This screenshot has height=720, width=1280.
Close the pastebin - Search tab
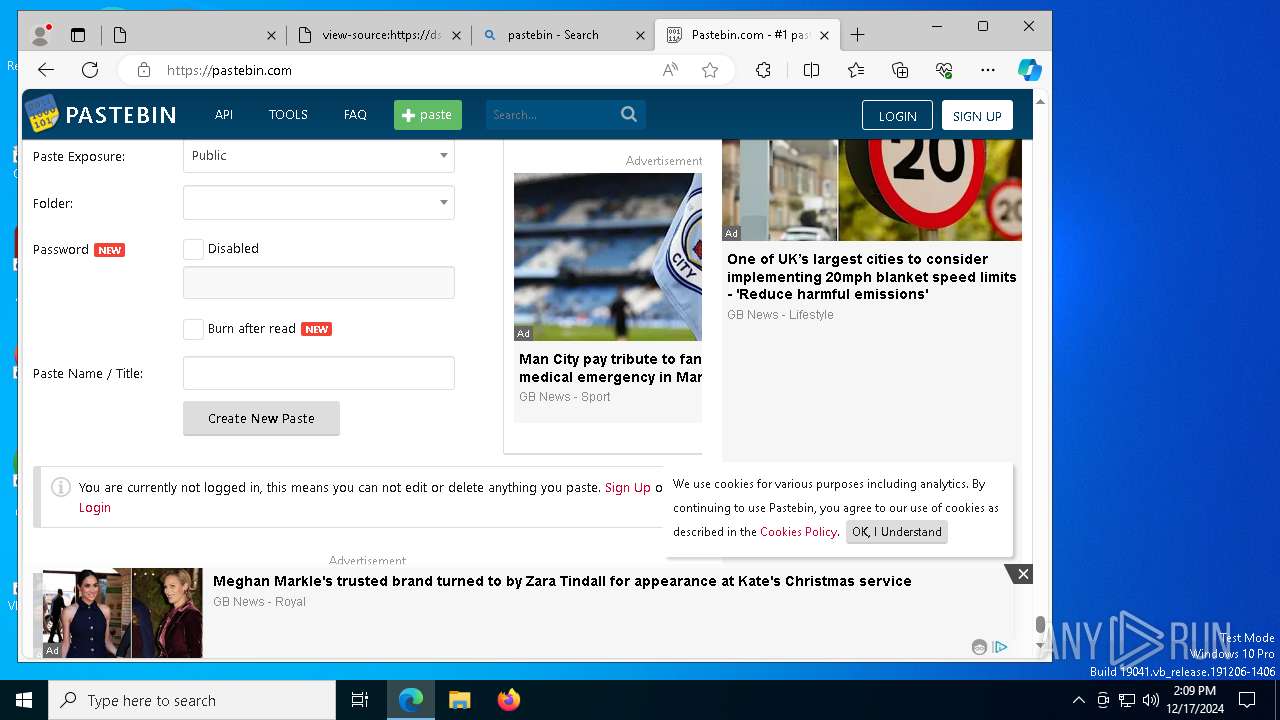click(640, 35)
